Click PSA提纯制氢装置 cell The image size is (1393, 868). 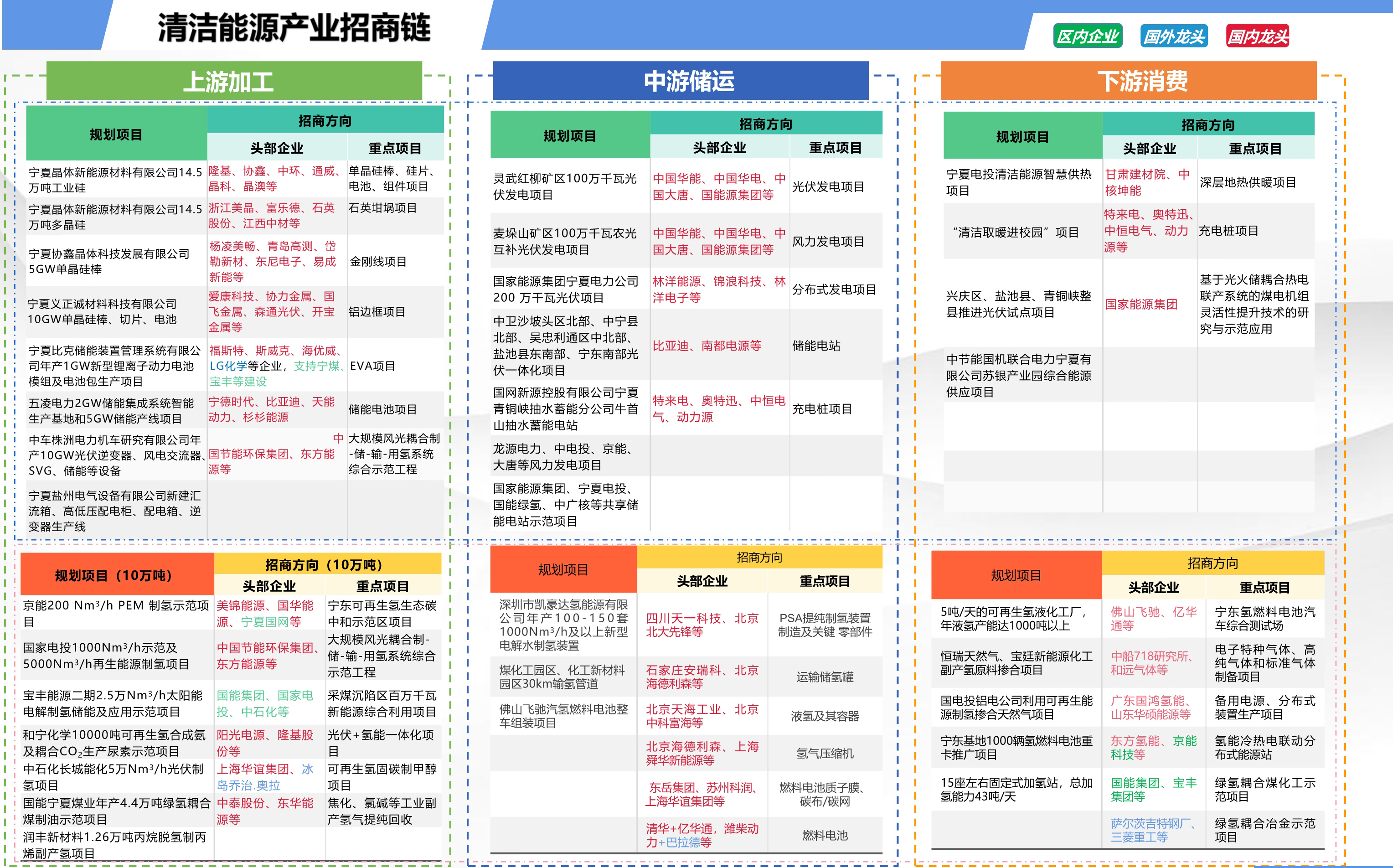(x=825, y=625)
